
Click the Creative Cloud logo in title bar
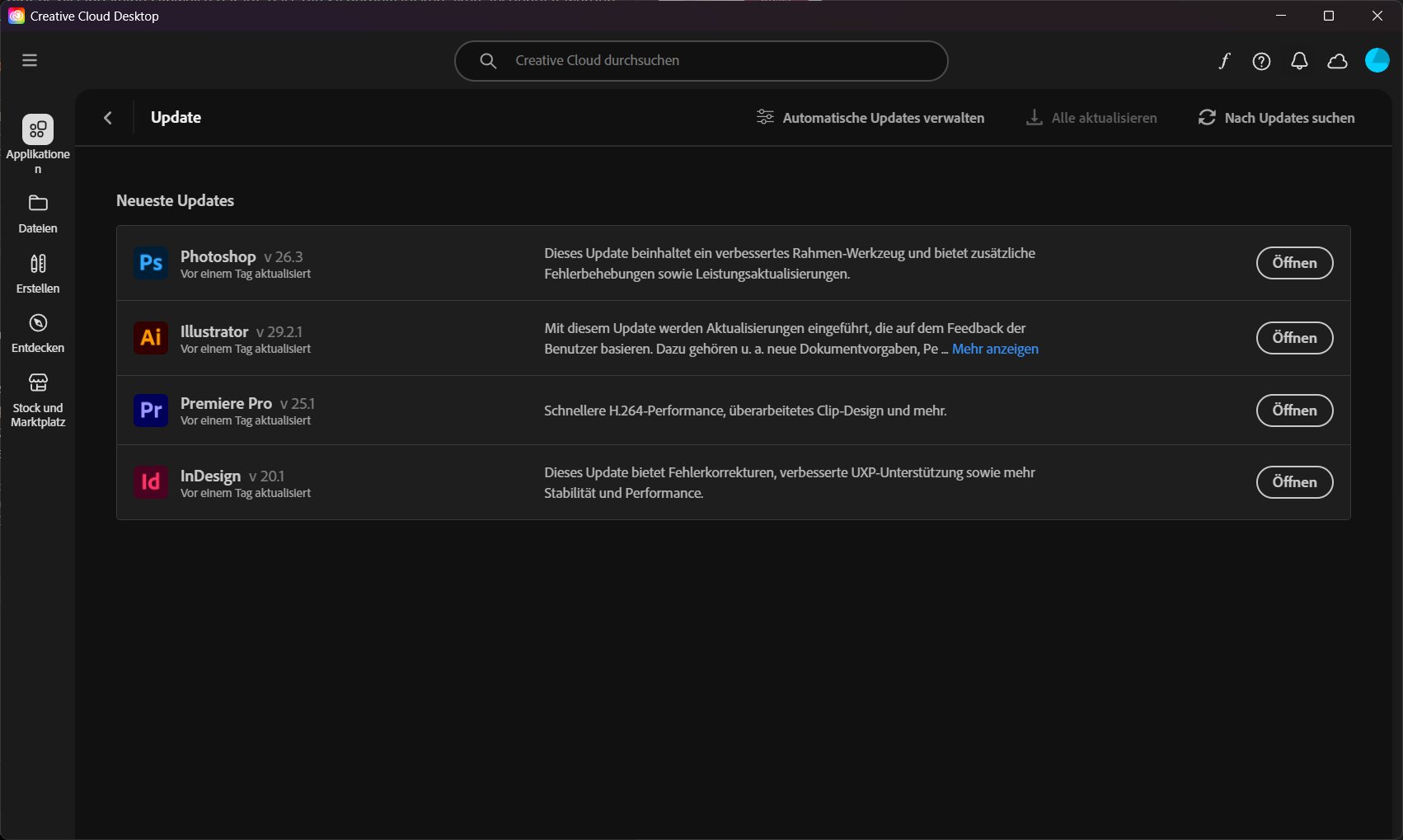(x=16, y=16)
